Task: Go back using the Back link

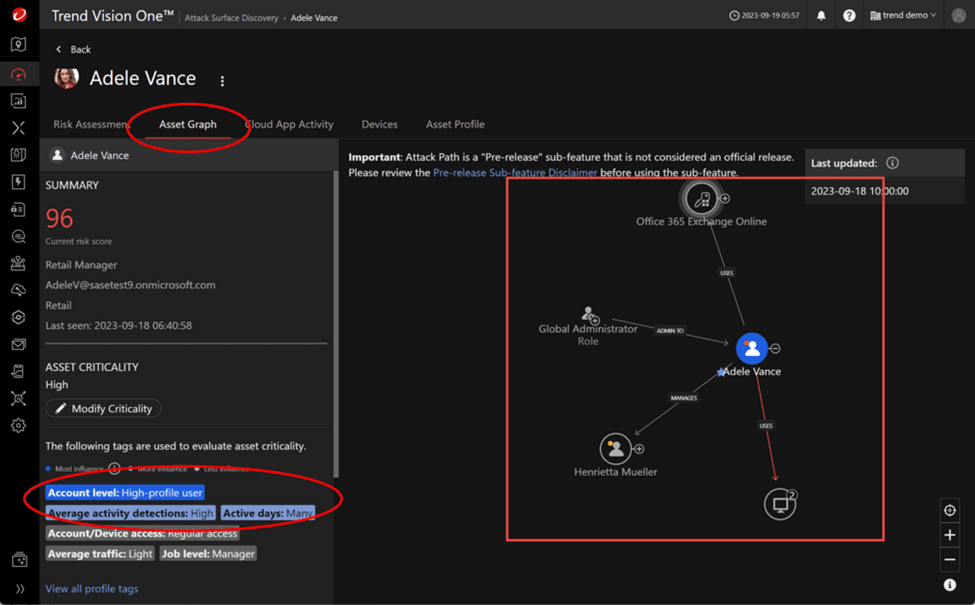Action: click(73, 49)
